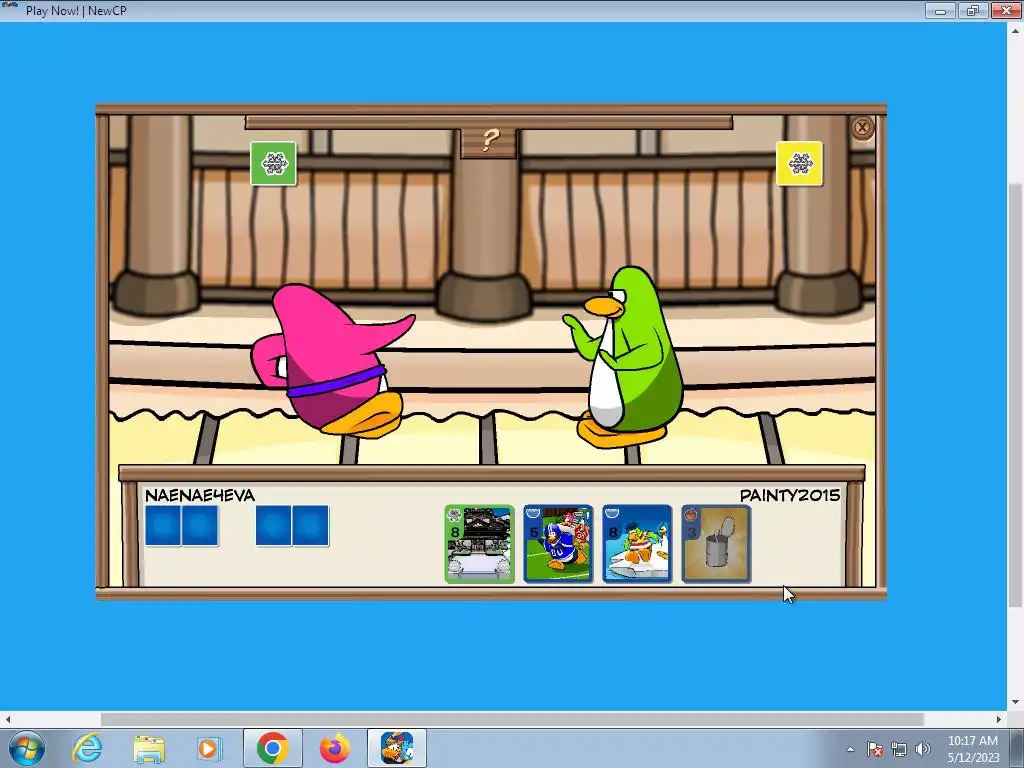Viewport: 1024px width, 768px height.
Task: Click the last face-down opponent card
Action: tap(311, 525)
